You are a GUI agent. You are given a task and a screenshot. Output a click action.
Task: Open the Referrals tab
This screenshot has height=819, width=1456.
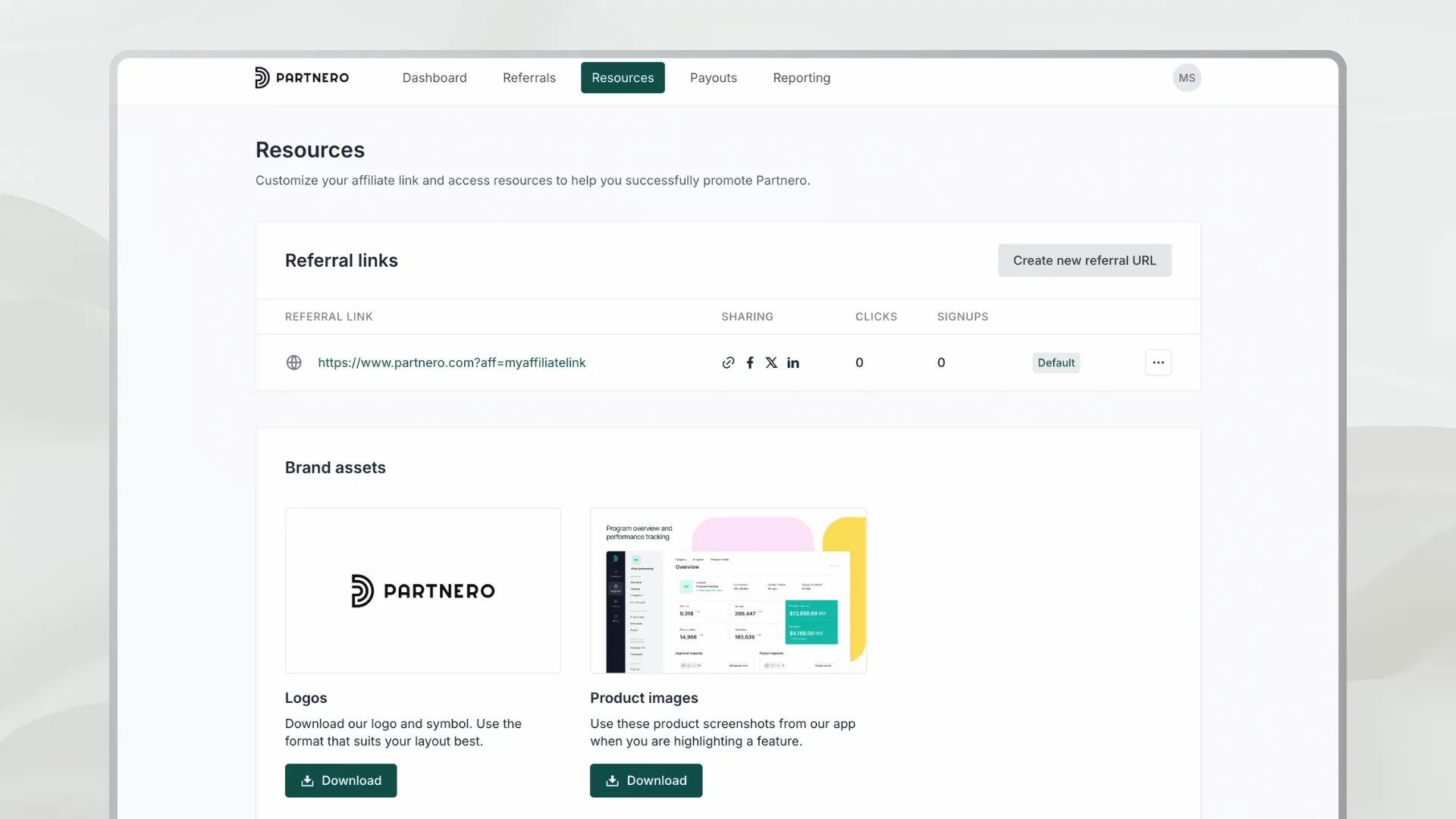click(529, 77)
